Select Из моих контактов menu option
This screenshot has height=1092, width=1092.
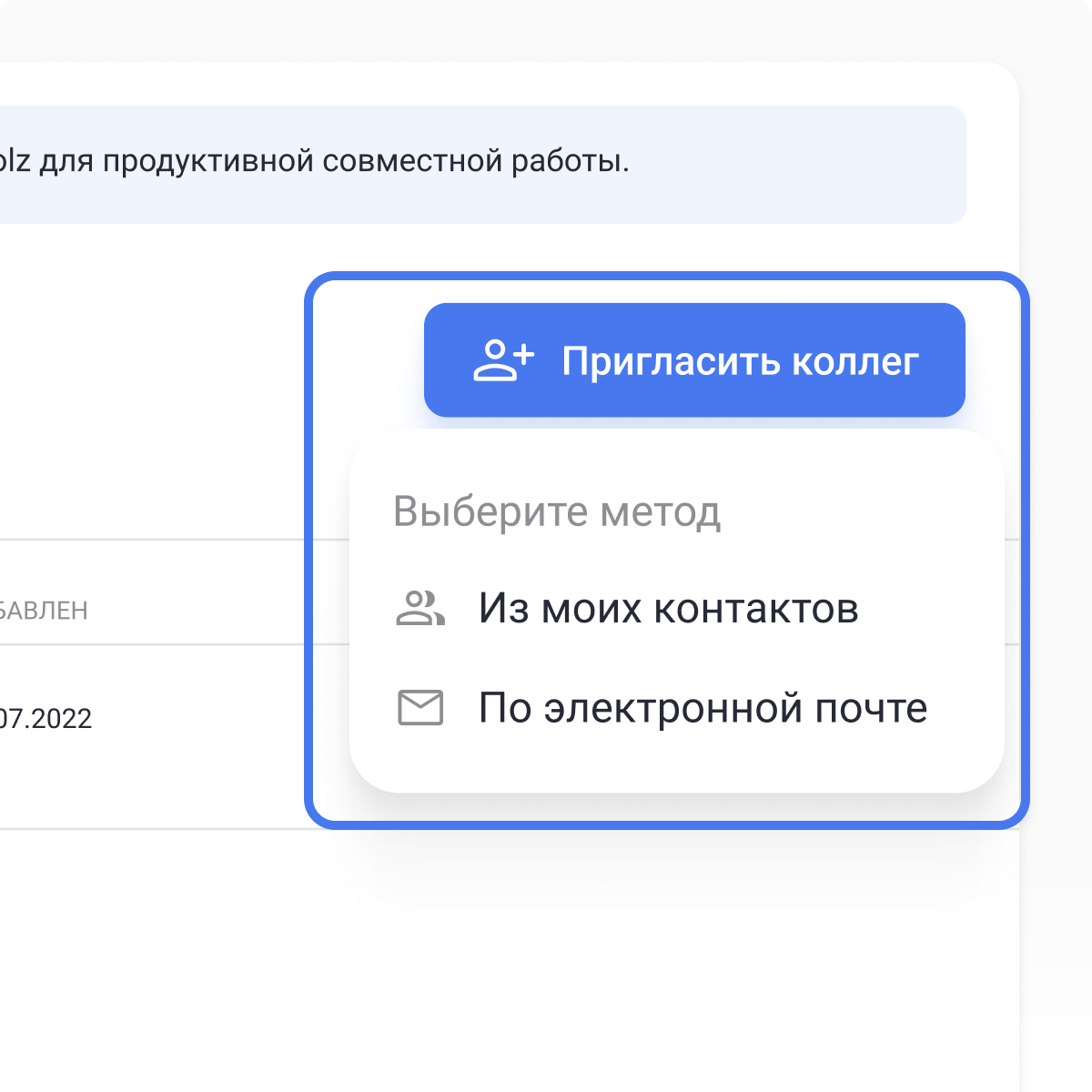tap(669, 608)
